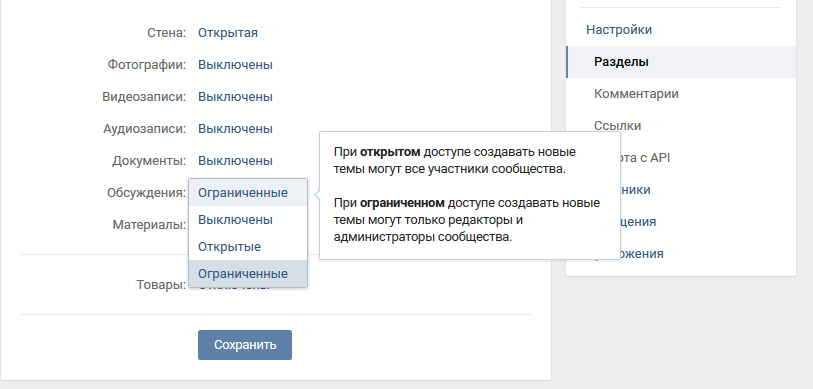The image size is (813, 389).
Task: Open Видеозаписи Выключены selector
Action: tap(235, 97)
